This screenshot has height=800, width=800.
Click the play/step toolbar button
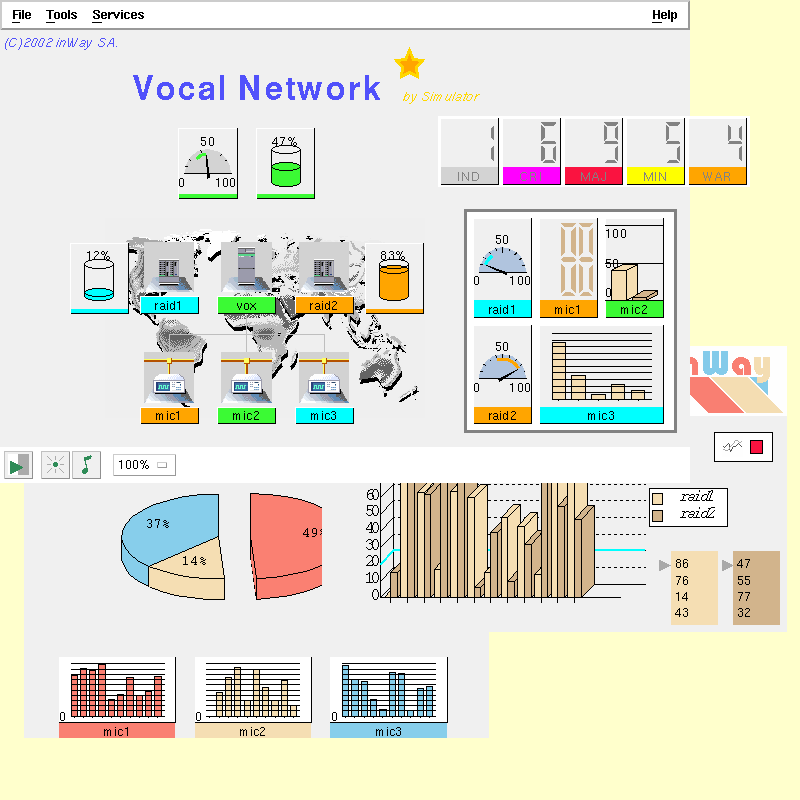[18, 465]
